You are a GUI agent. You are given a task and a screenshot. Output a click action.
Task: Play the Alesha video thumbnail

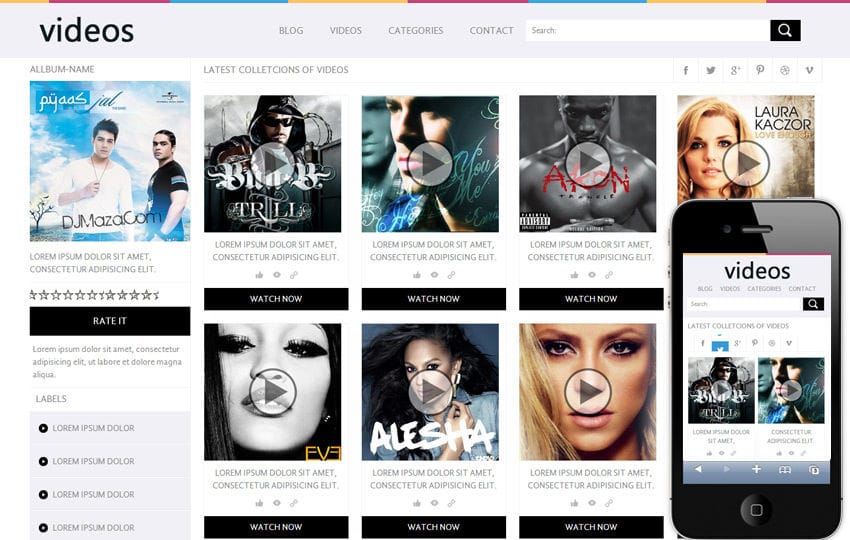[430, 391]
